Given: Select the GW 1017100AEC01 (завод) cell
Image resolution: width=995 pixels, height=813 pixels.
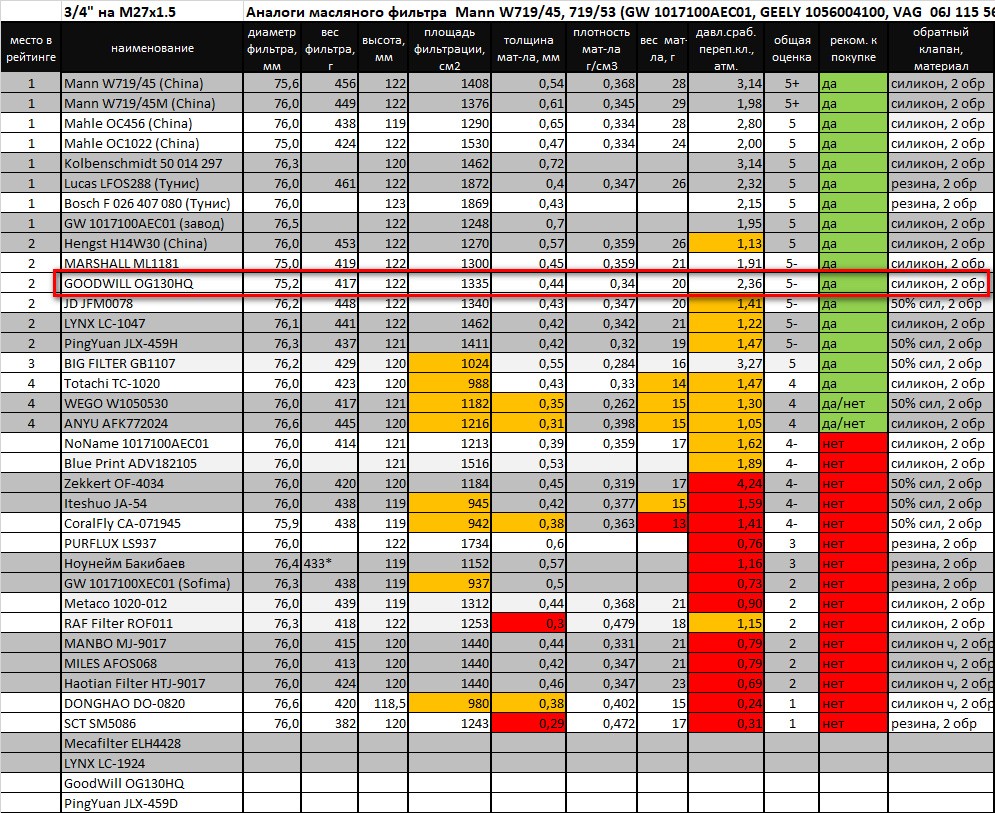Looking at the screenshot, I should 152,223.
